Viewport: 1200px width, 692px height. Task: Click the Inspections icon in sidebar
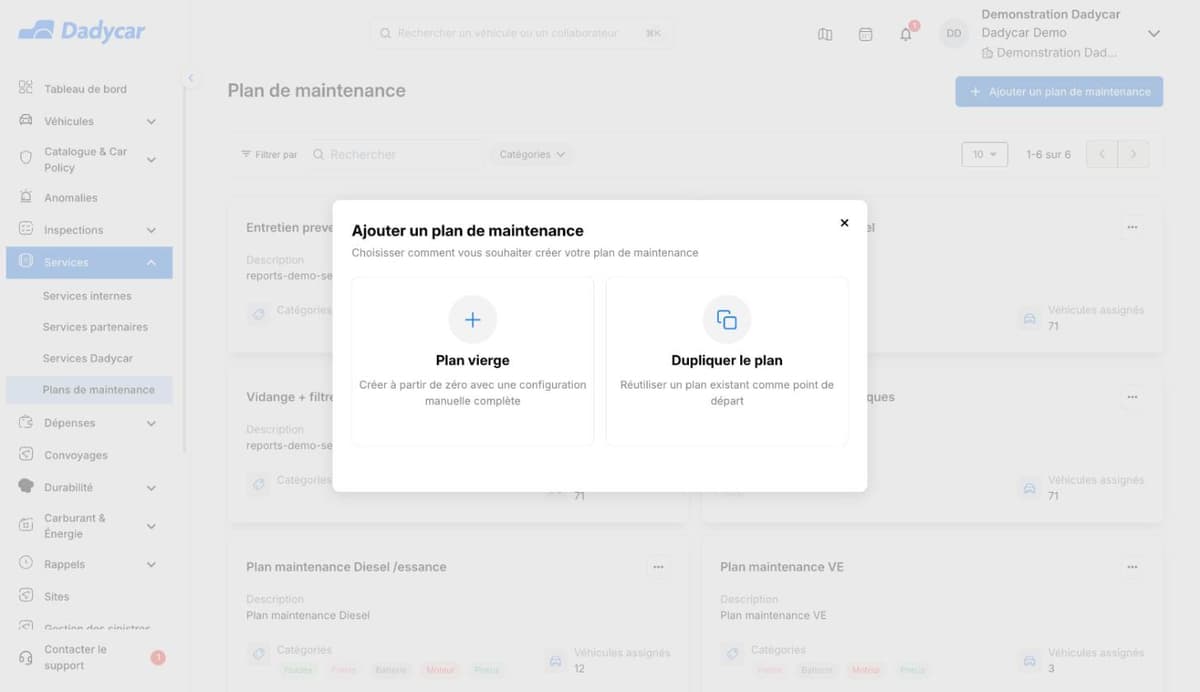[26, 229]
